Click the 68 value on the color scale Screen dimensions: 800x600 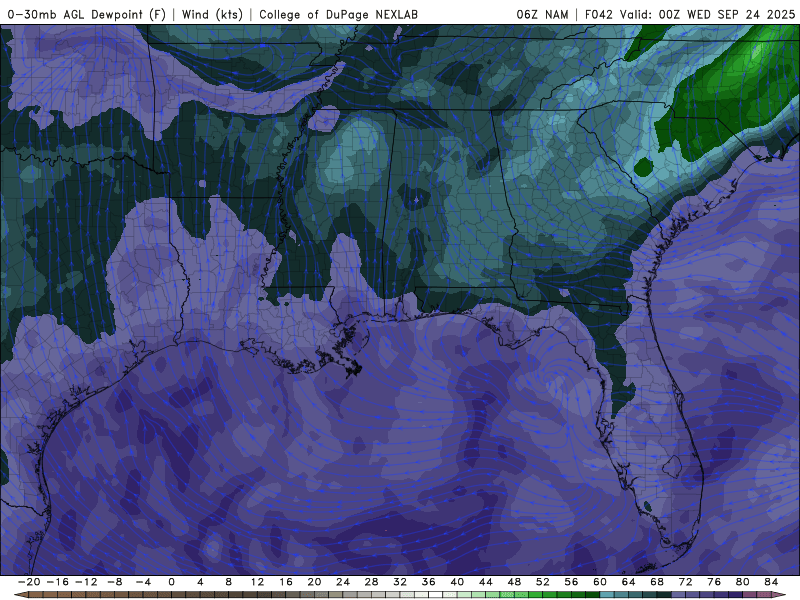(657, 582)
